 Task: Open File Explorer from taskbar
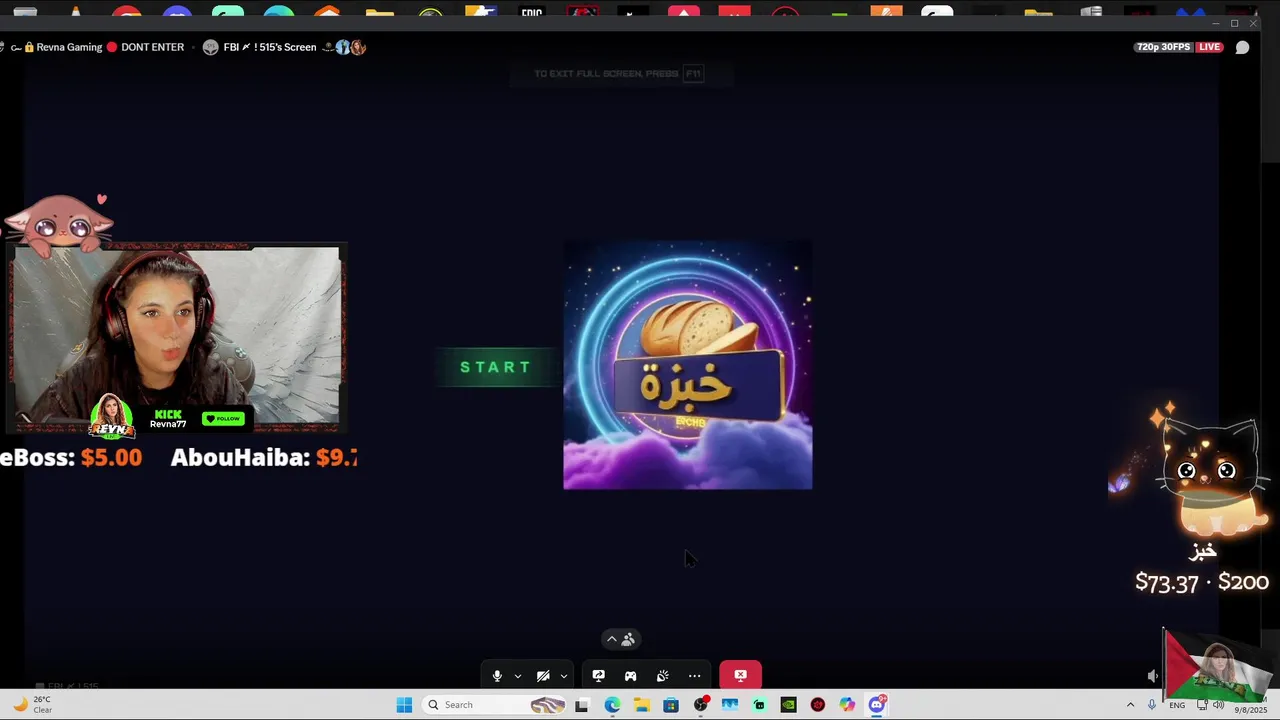pyautogui.click(x=641, y=705)
